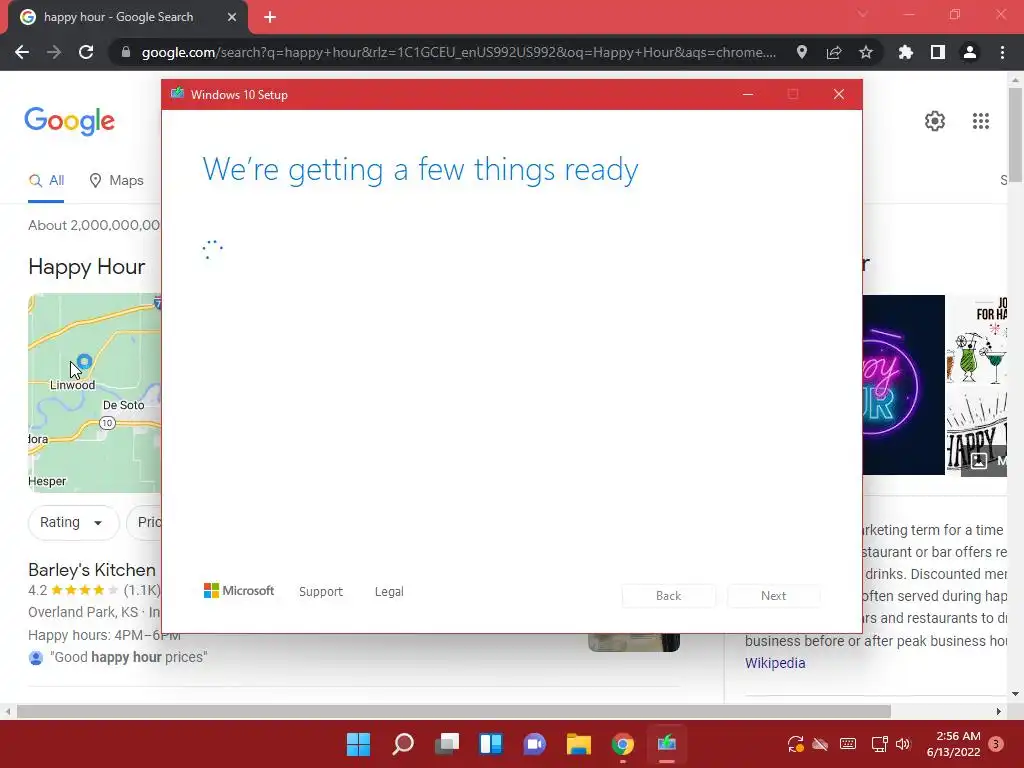The height and width of the screenshot is (768, 1024).
Task: Click Legal in Windows 10 Setup
Action: [x=389, y=592]
